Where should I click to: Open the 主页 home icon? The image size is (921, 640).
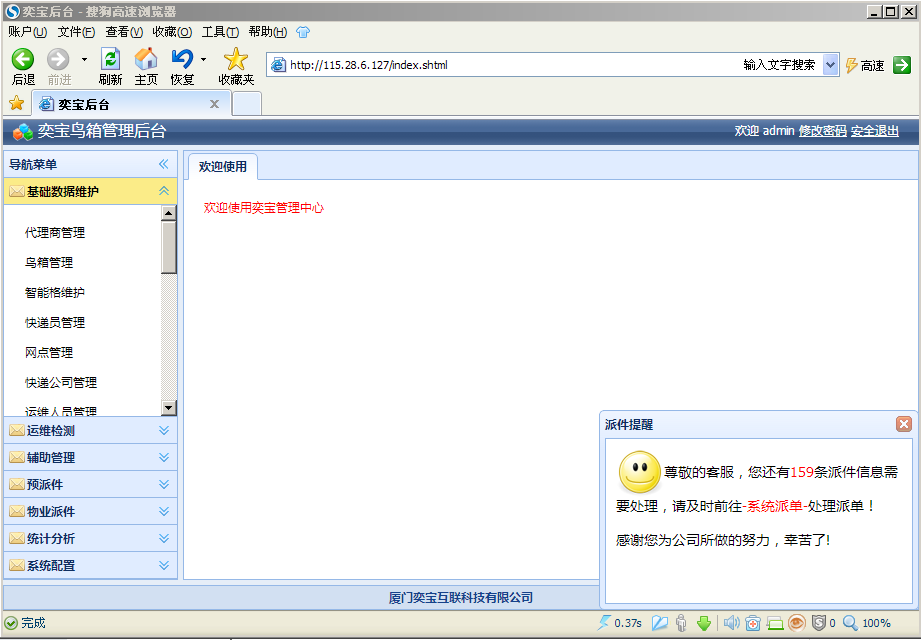[146, 59]
